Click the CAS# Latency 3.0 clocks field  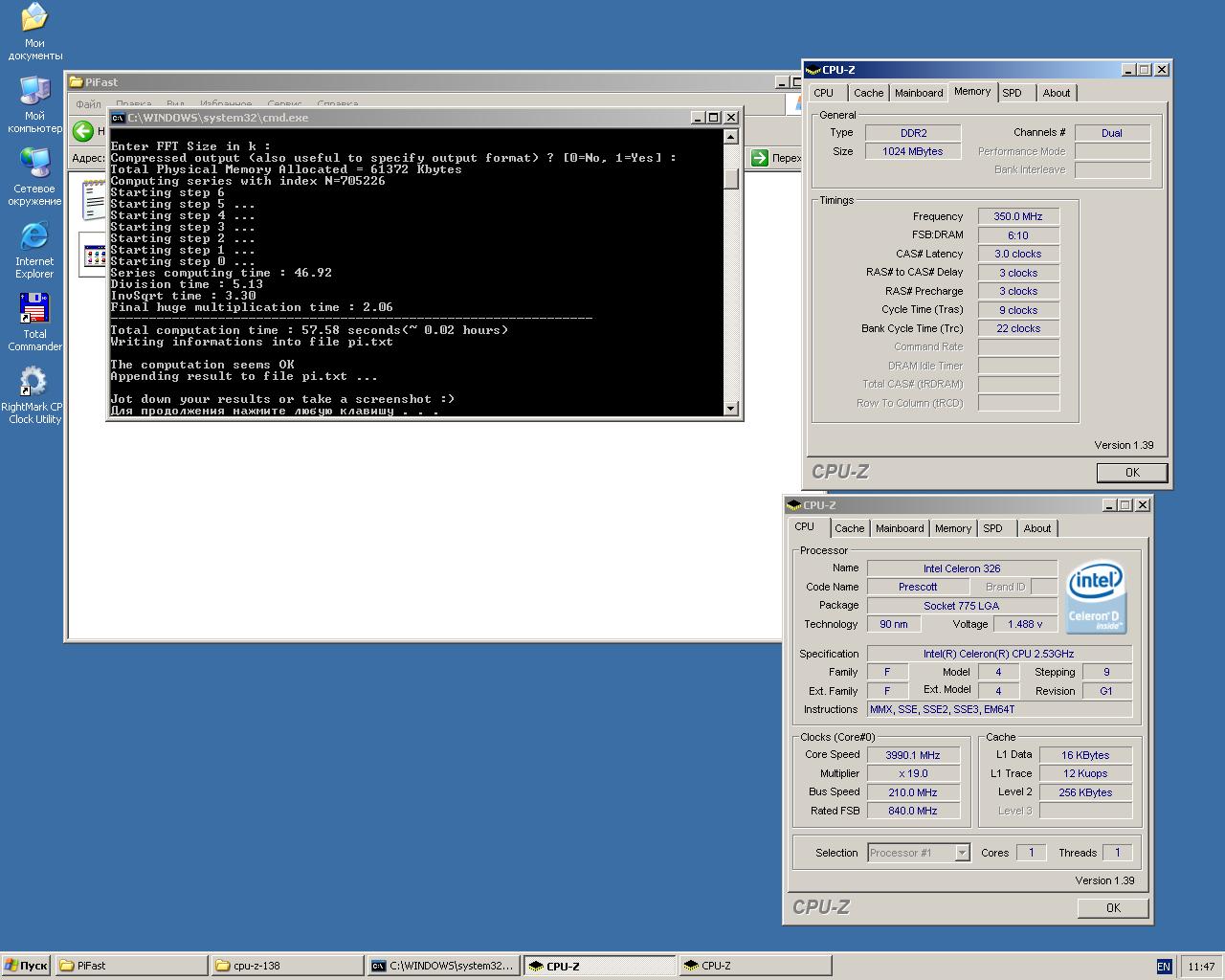(1018, 254)
